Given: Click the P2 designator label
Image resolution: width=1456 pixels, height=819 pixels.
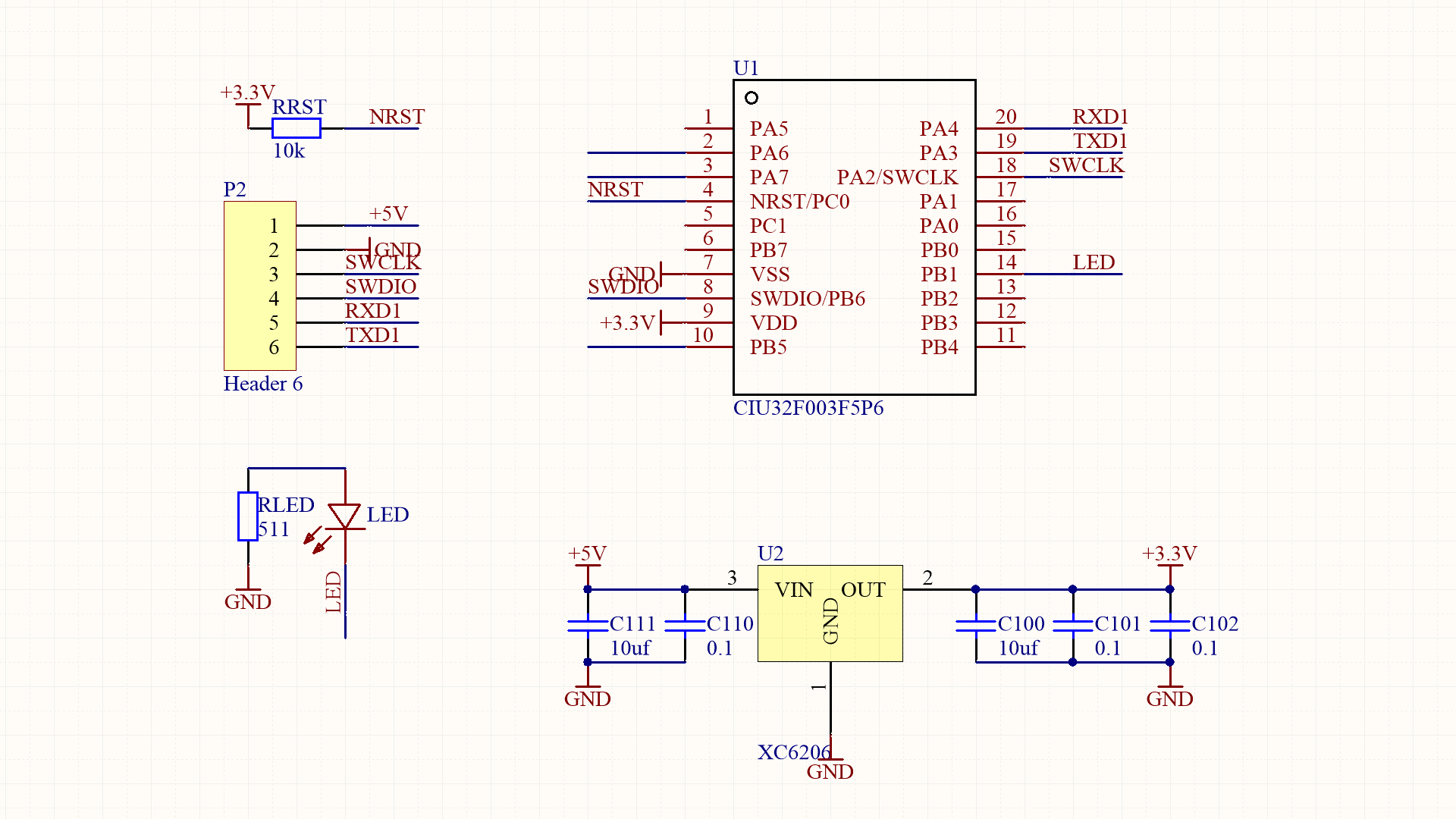Looking at the screenshot, I should (235, 190).
